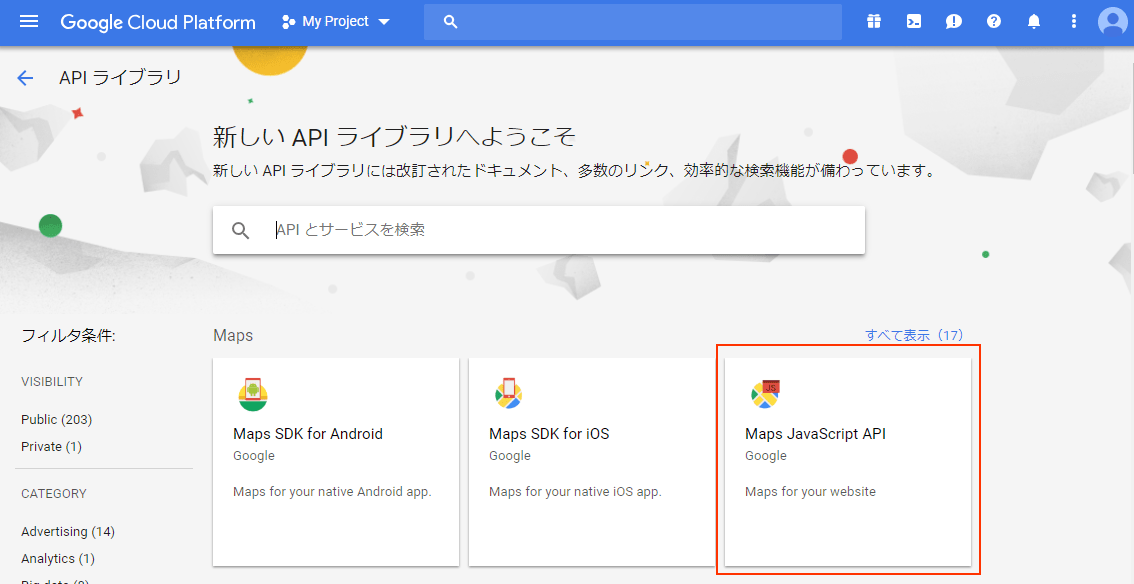Viewport: 1134px width, 584px height.
Task: Filter by Public (203) visibility
Action: pyautogui.click(x=56, y=419)
